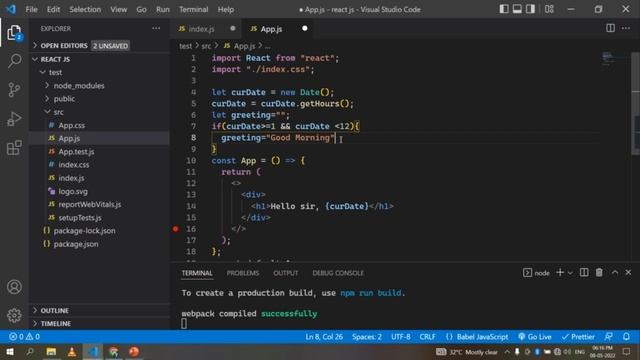The width and height of the screenshot is (640, 360).
Task: Expand the node_modules folder
Action: coord(99,85)
